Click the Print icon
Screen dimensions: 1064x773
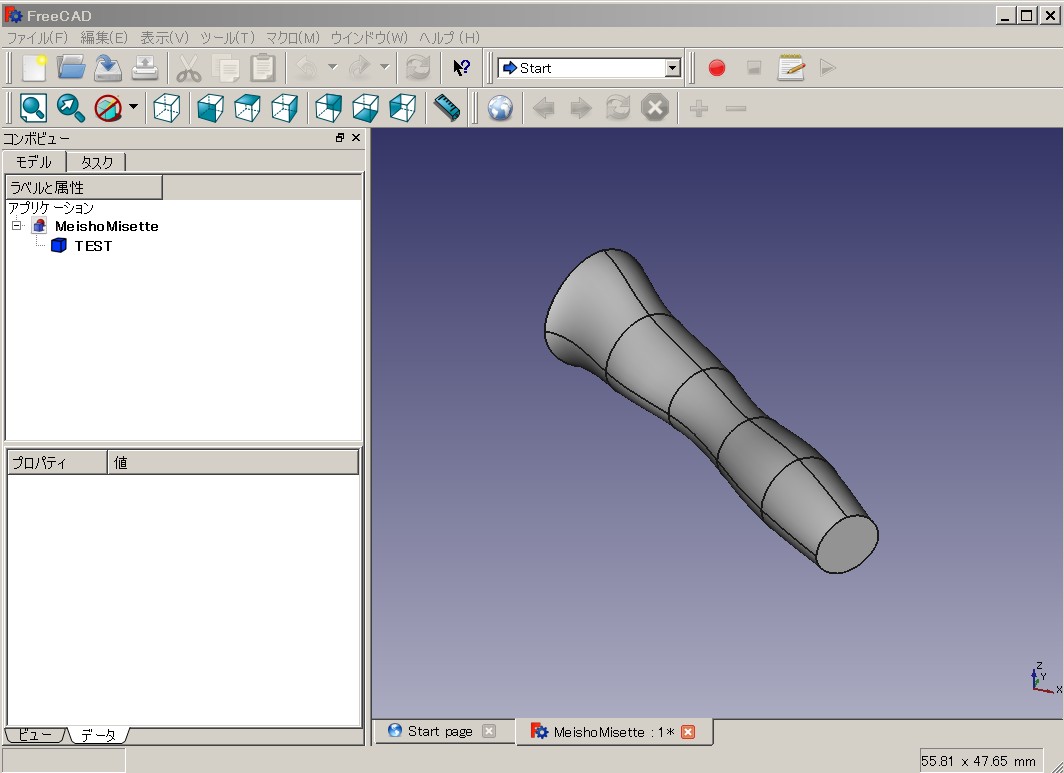click(145, 68)
